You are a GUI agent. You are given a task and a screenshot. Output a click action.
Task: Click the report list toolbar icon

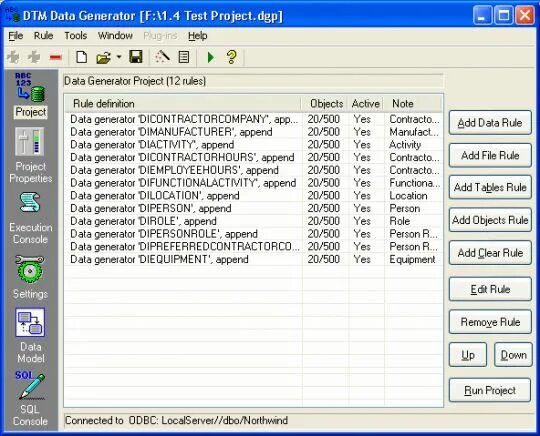(184, 57)
